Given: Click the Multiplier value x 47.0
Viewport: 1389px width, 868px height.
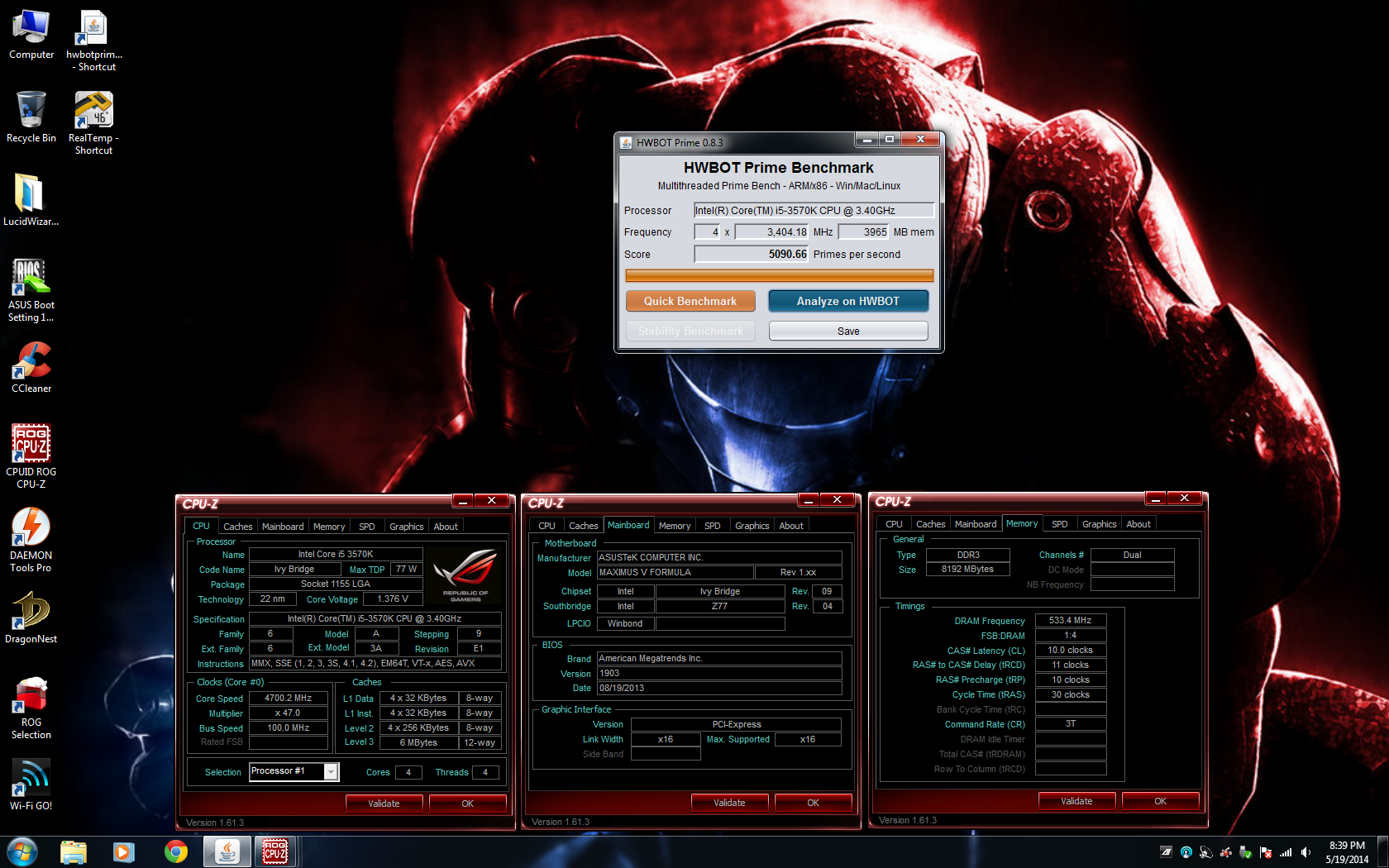Looking at the screenshot, I should coord(289,713).
